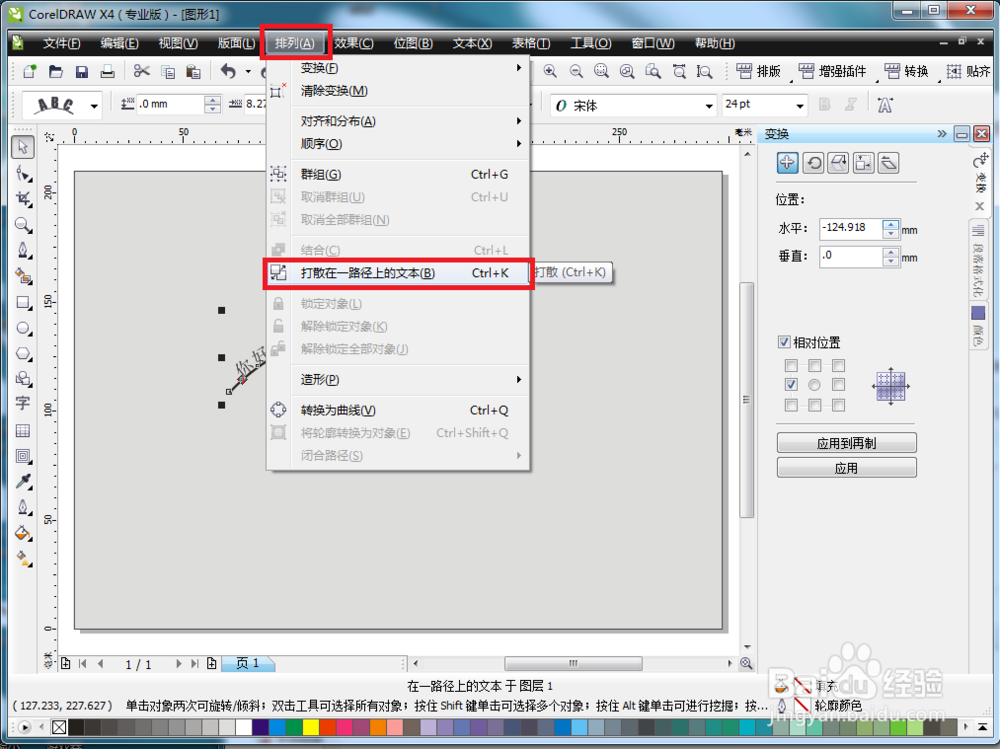Pick the yellow swatch in color palette
1000x749 pixels.
pos(311,727)
